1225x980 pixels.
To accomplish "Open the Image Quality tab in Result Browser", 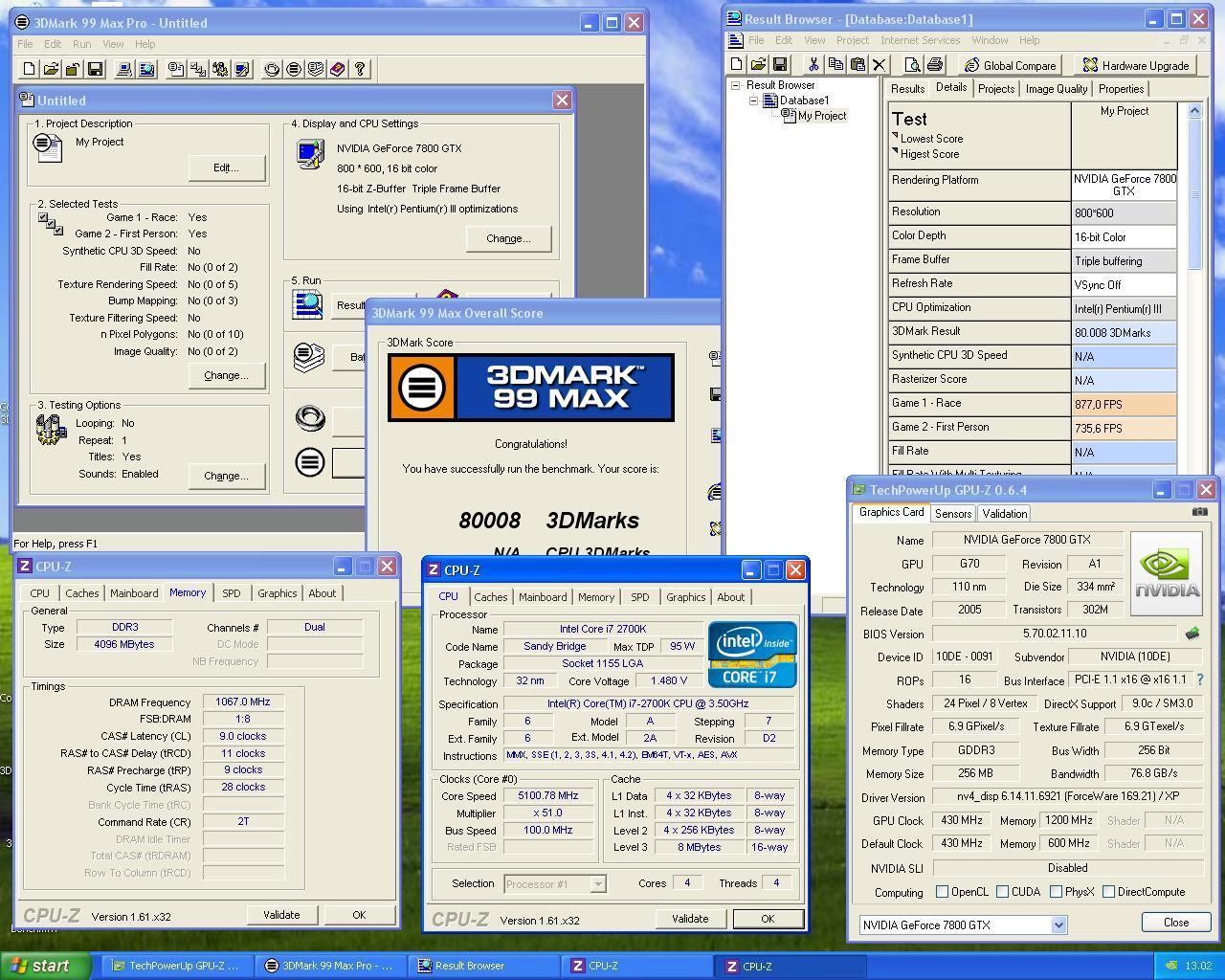I will pos(1057,89).
